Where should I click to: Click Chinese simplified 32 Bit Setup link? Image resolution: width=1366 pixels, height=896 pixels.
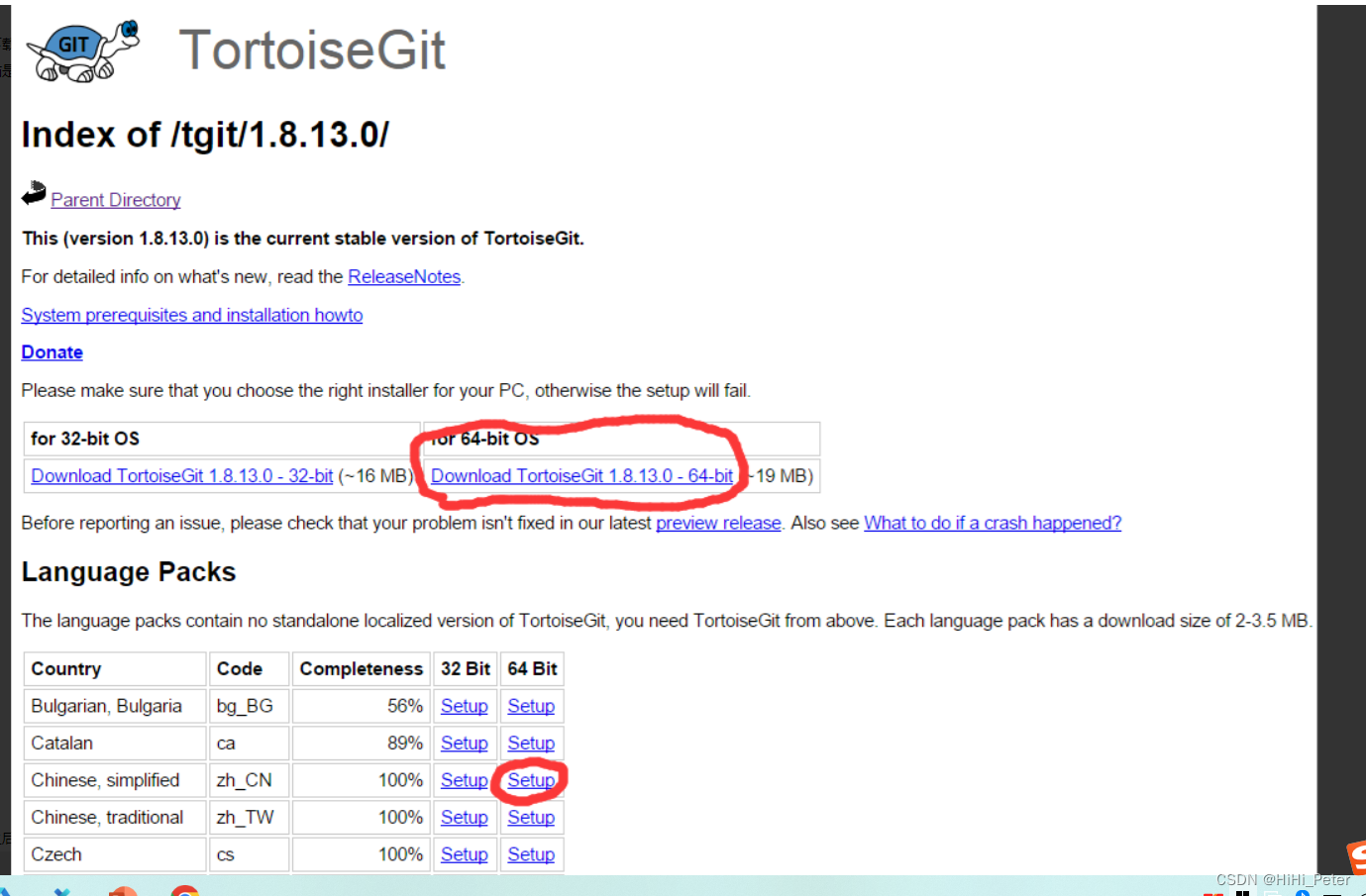coord(465,780)
